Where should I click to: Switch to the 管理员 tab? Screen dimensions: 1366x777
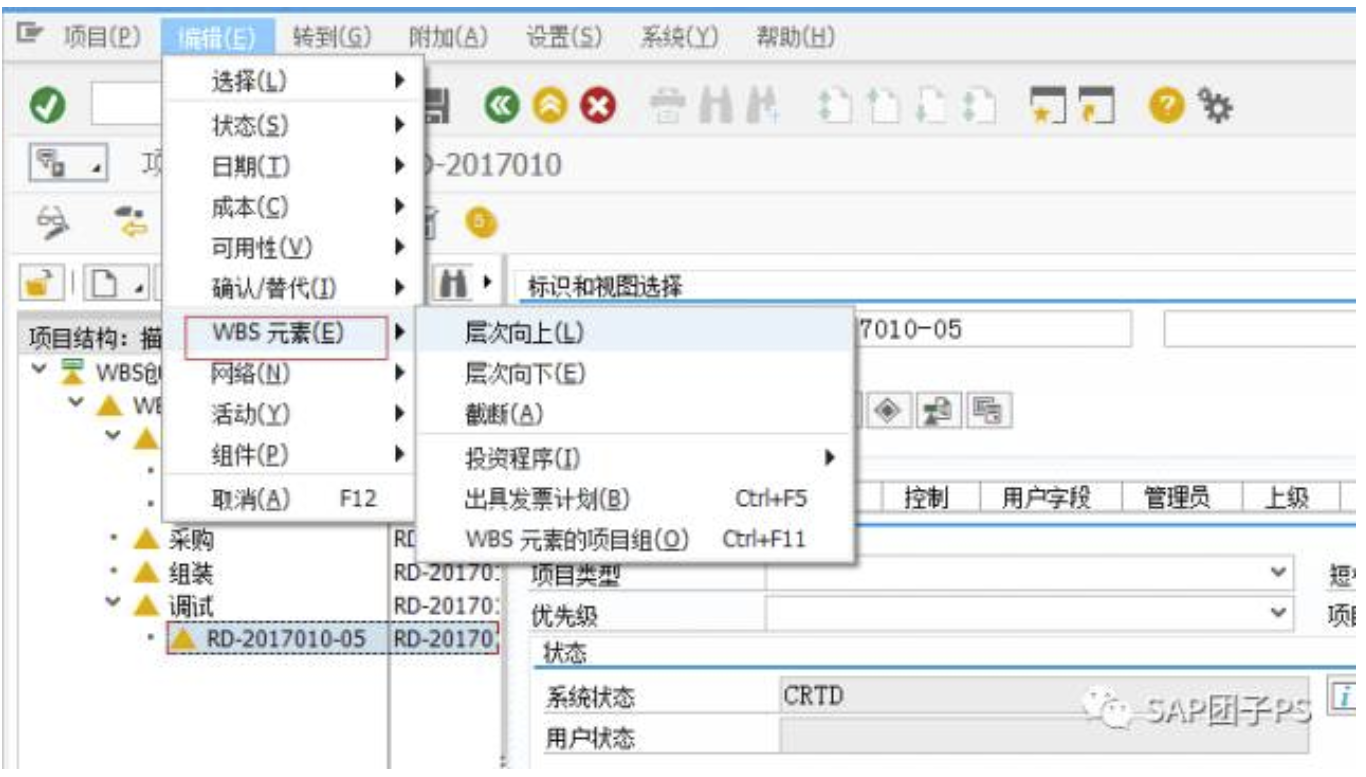[x=1178, y=497]
